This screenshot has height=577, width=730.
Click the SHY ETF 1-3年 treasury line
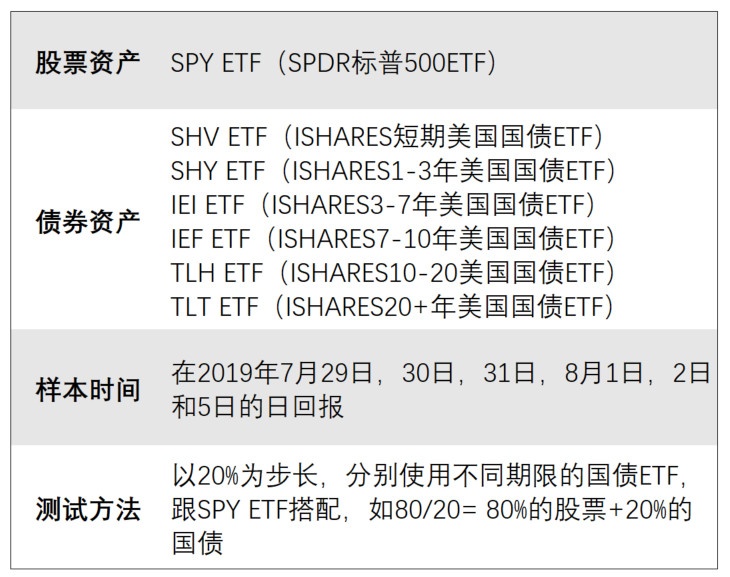pos(393,170)
